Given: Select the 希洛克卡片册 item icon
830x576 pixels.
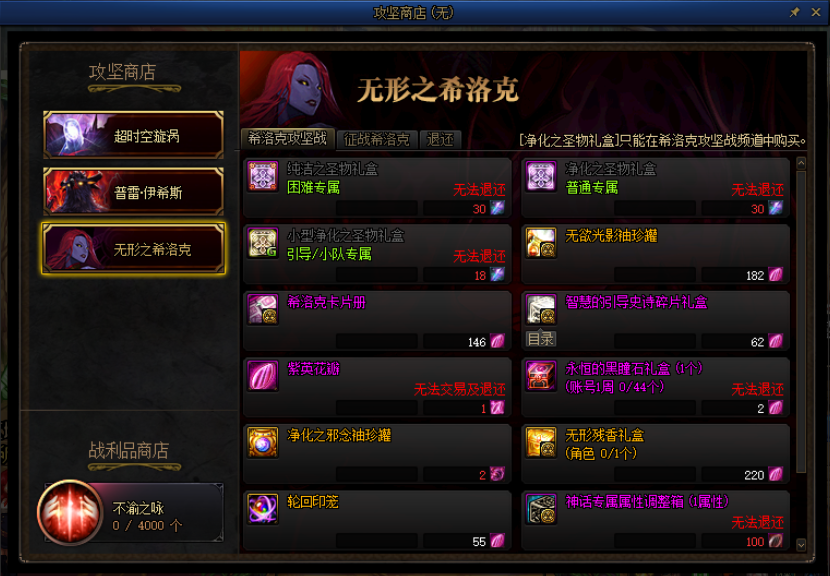Looking at the screenshot, I should pyautogui.click(x=263, y=310).
